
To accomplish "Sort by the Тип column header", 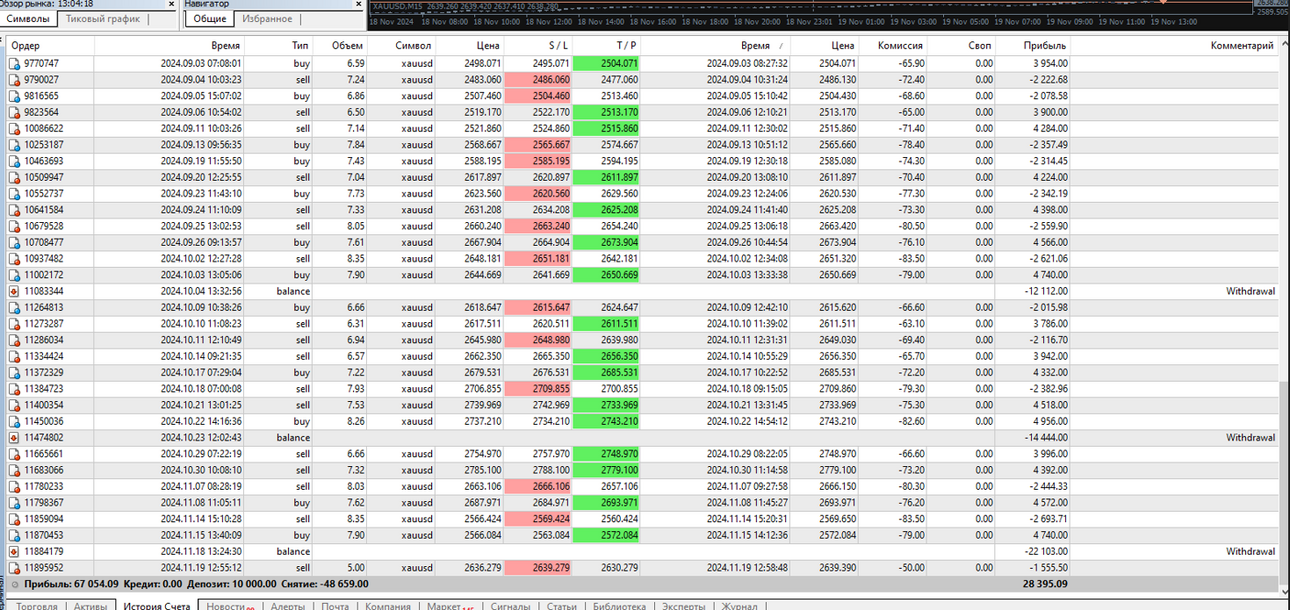I will (x=279, y=45).
